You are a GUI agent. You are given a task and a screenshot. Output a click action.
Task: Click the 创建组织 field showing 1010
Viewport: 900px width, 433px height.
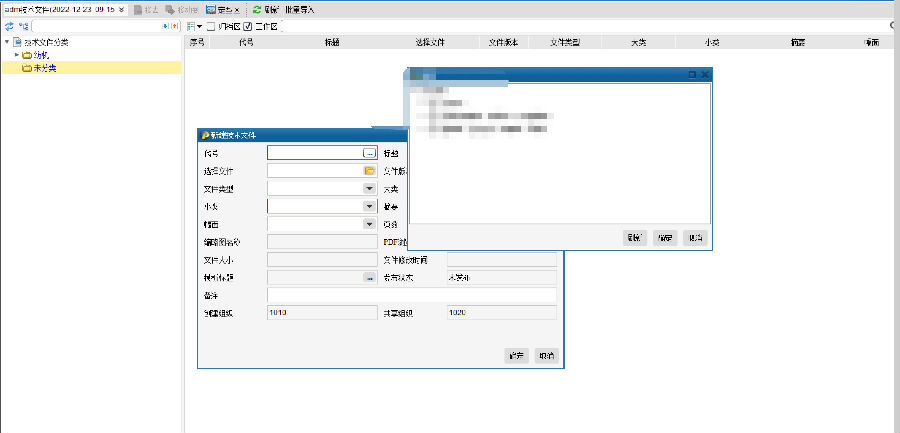click(323, 313)
